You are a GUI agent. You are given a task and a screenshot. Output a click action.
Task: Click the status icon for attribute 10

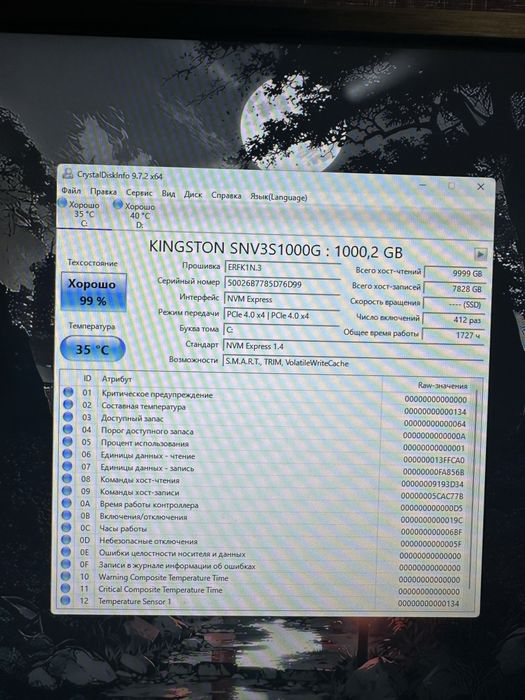[x=66, y=576]
